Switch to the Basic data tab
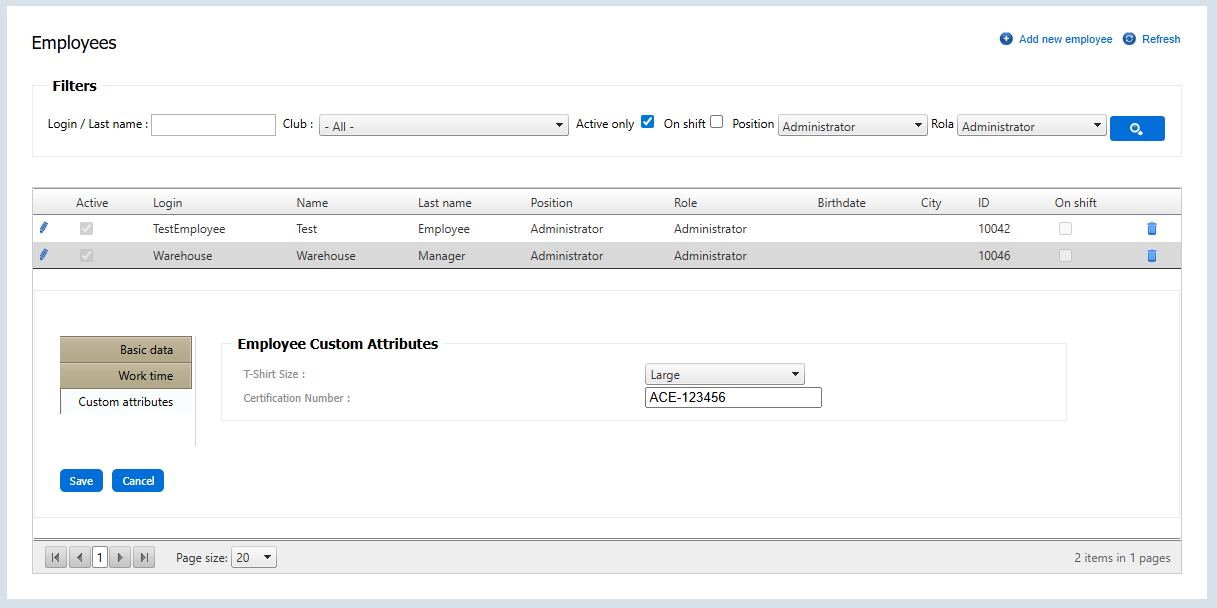This screenshot has height=608, width=1217. (126, 349)
